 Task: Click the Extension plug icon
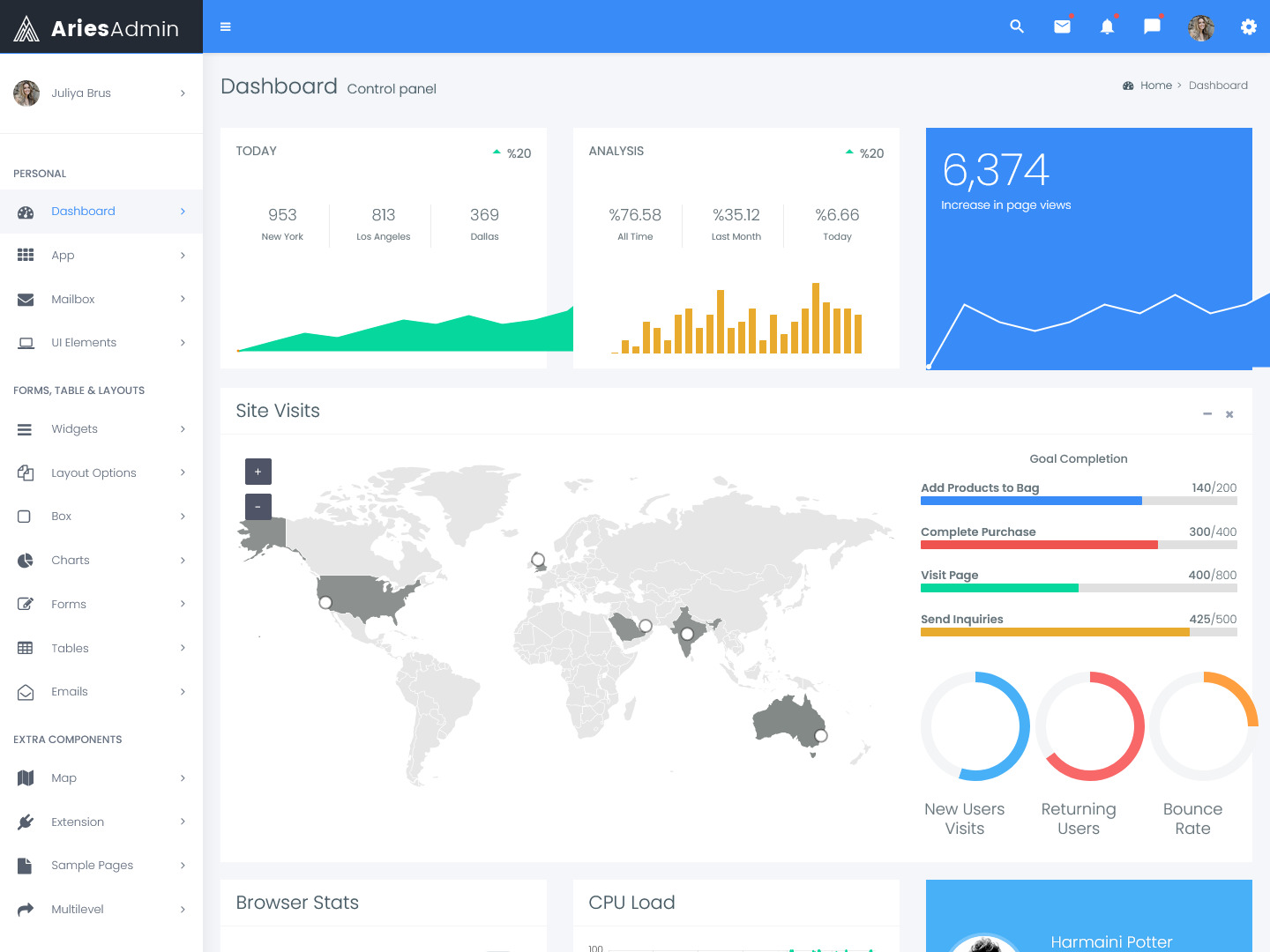(x=26, y=822)
